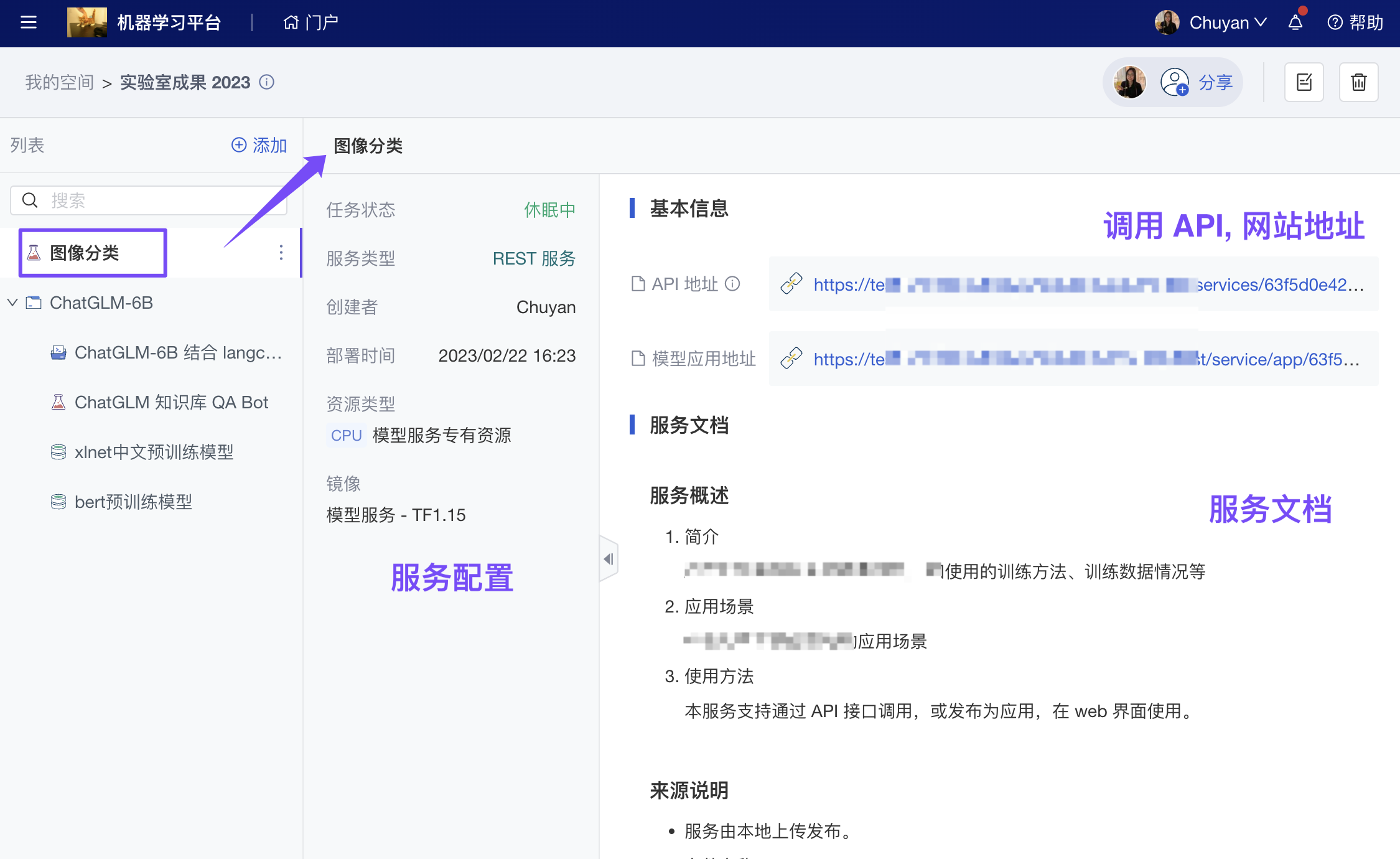Click the add-collaborator user icon beside 分享
The image size is (1400, 859).
[x=1175, y=82]
